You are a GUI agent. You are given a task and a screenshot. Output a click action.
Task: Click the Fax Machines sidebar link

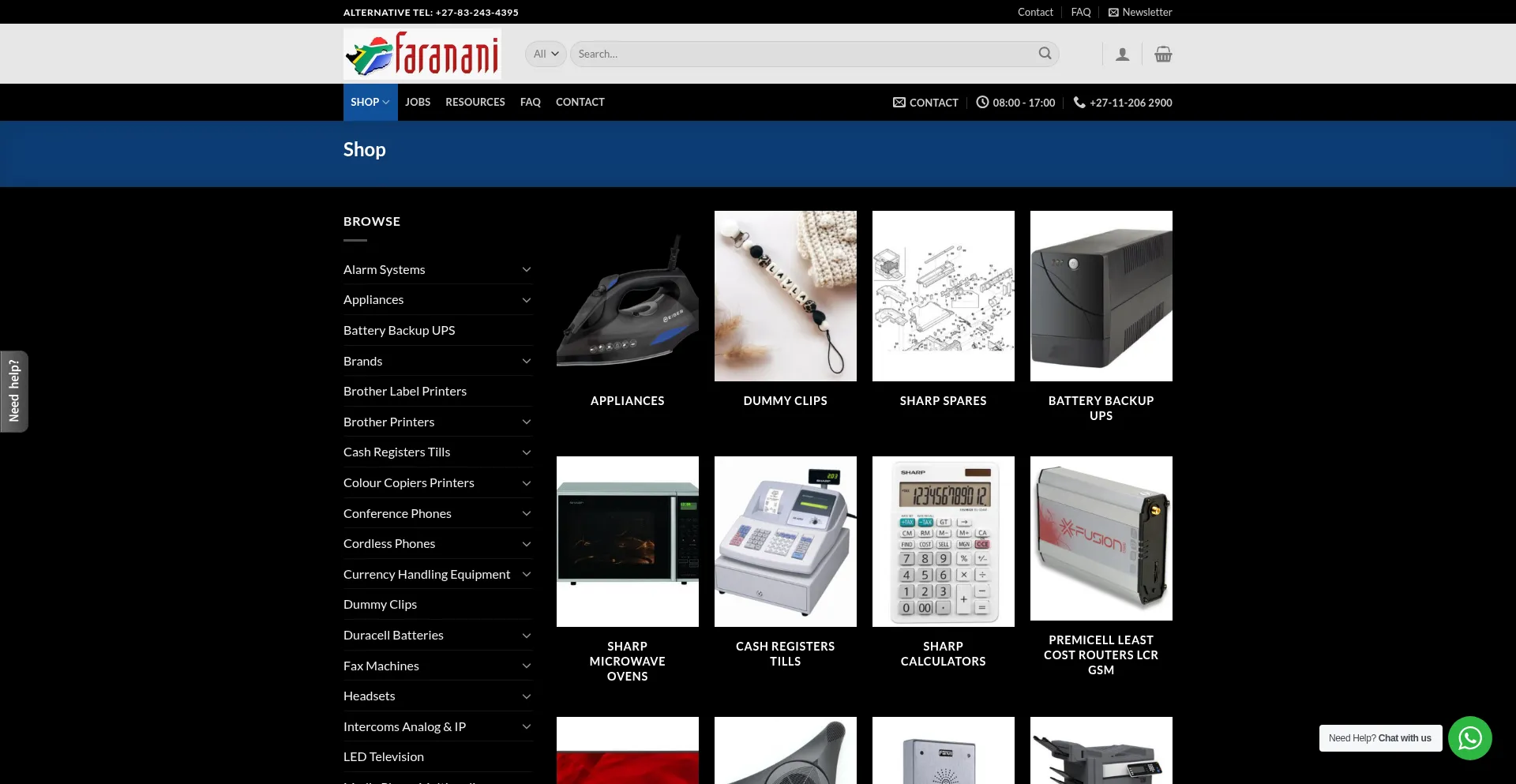tap(381, 666)
